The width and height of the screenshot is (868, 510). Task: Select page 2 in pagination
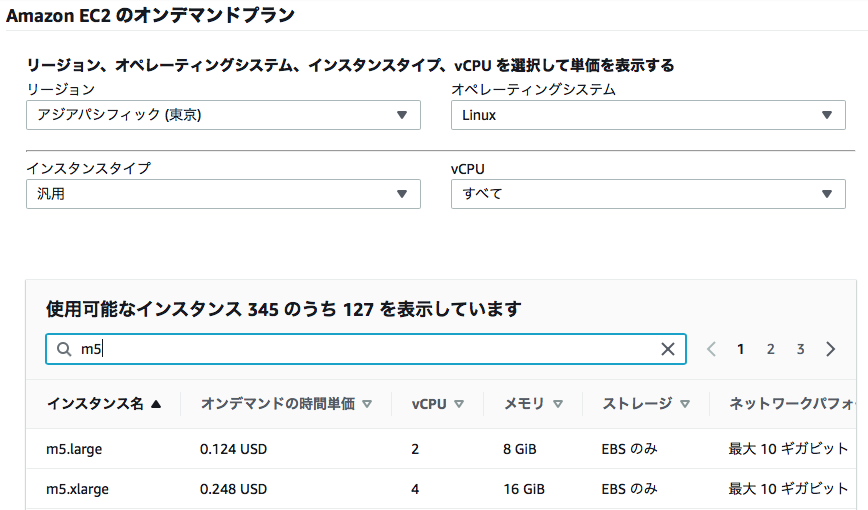pyautogui.click(x=771, y=349)
